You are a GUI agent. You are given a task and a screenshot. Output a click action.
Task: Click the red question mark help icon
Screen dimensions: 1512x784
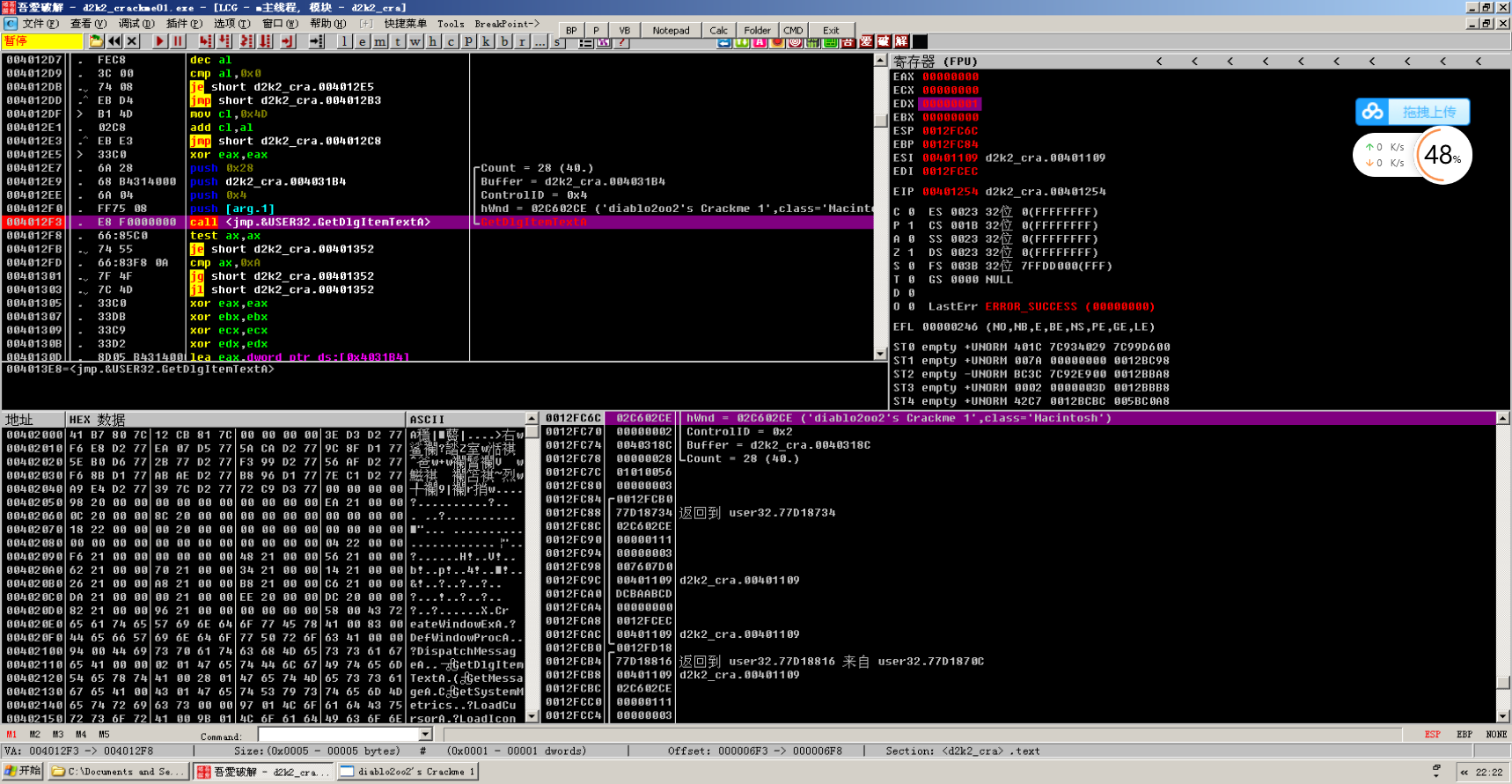(x=621, y=41)
